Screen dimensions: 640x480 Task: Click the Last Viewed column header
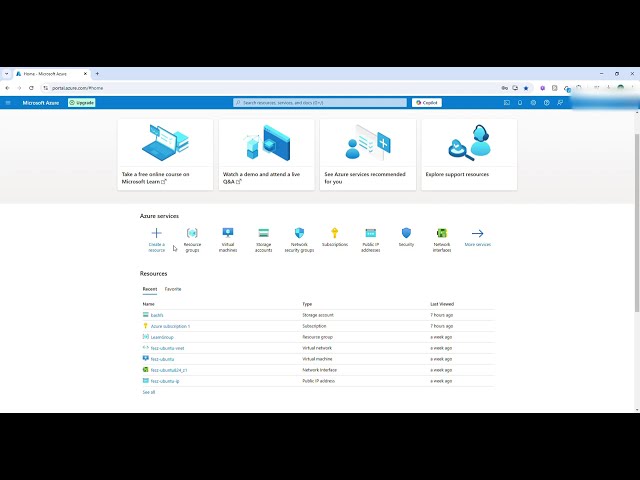[442, 304]
